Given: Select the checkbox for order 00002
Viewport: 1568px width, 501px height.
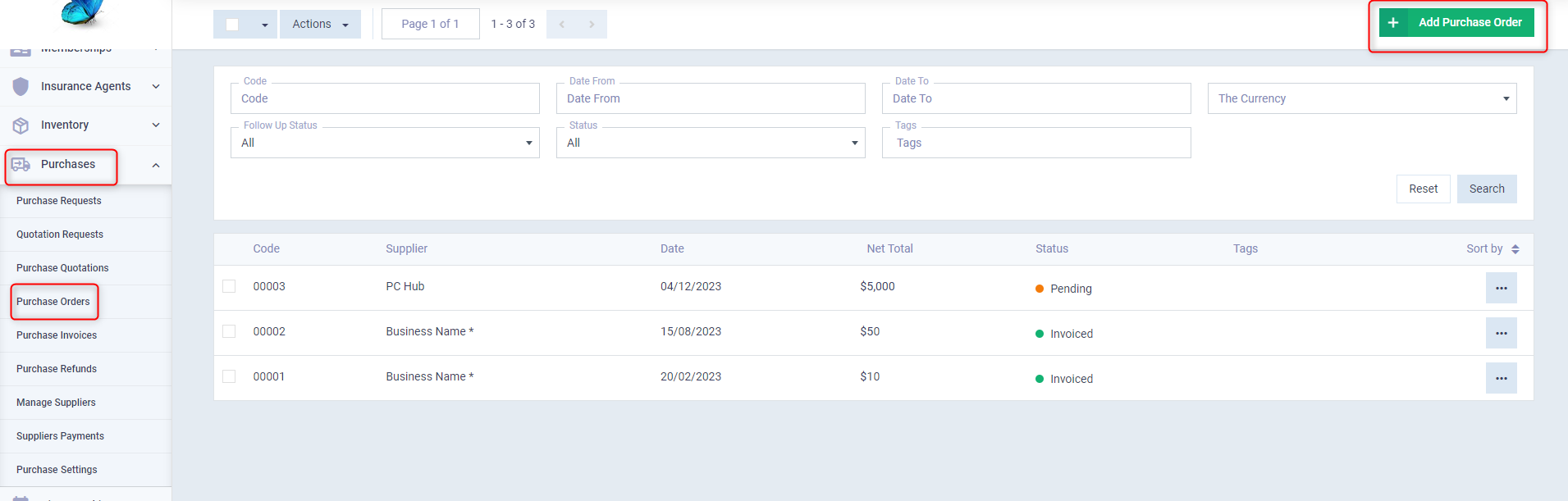Looking at the screenshot, I should coord(229,331).
